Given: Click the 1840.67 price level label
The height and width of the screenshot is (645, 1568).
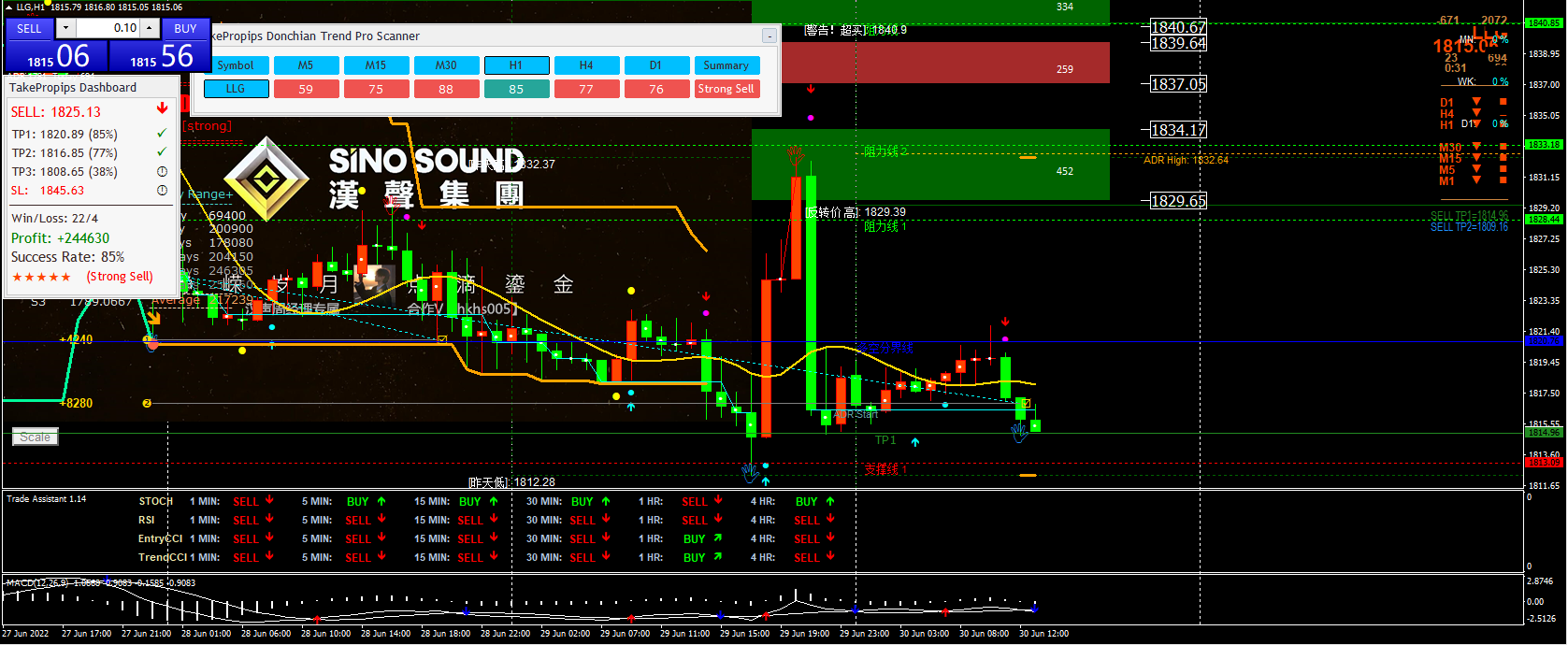Looking at the screenshot, I should coord(1178,27).
